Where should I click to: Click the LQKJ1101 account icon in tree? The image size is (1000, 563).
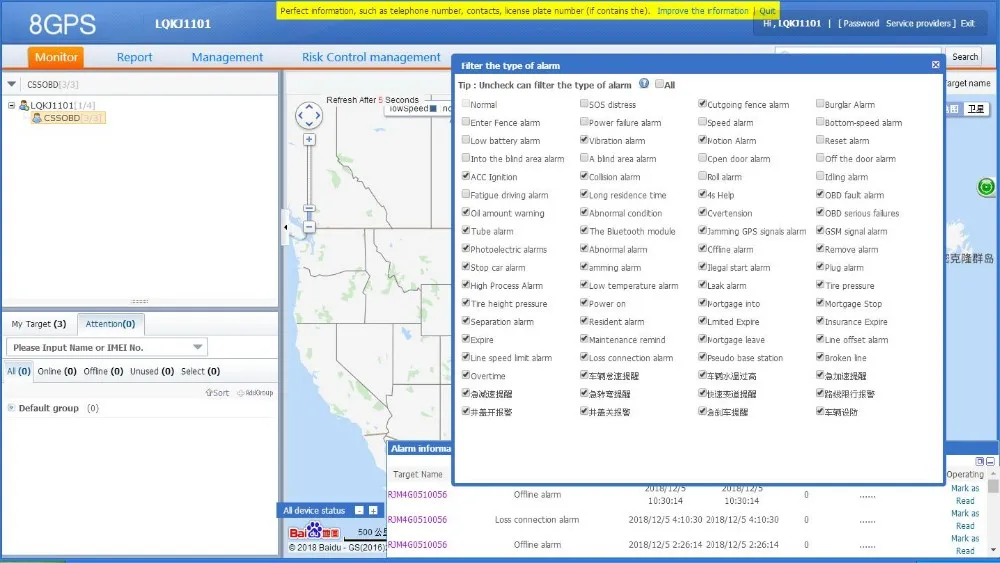coord(24,105)
